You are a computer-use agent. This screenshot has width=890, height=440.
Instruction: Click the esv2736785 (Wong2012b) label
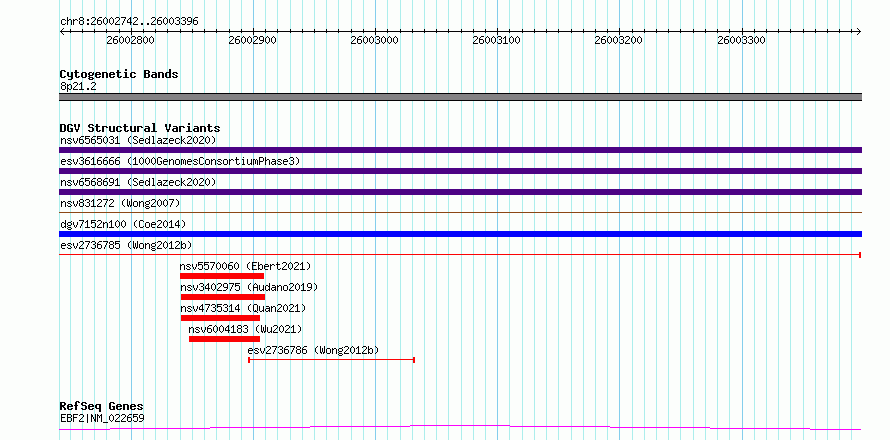[x=126, y=245]
